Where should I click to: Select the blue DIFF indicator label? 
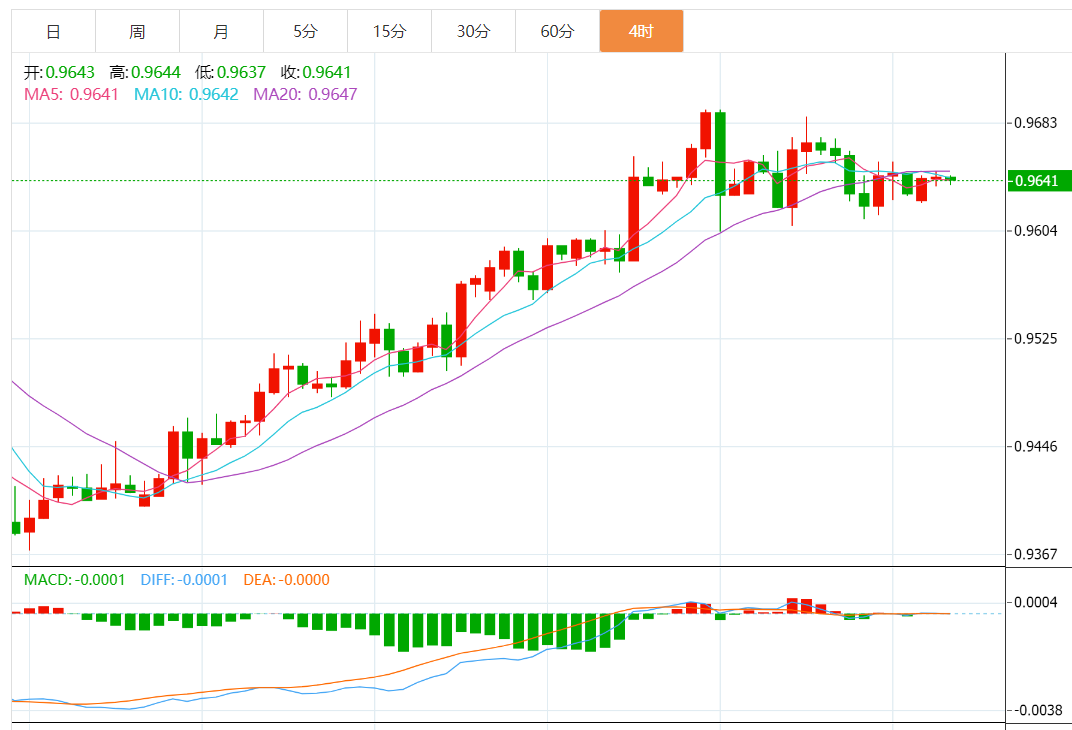(x=184, y=580)
